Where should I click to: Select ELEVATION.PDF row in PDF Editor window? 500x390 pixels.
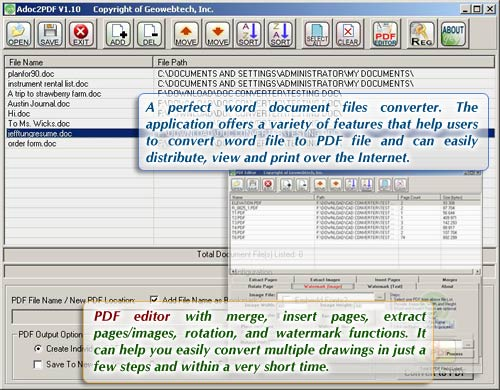pos(355,203)
